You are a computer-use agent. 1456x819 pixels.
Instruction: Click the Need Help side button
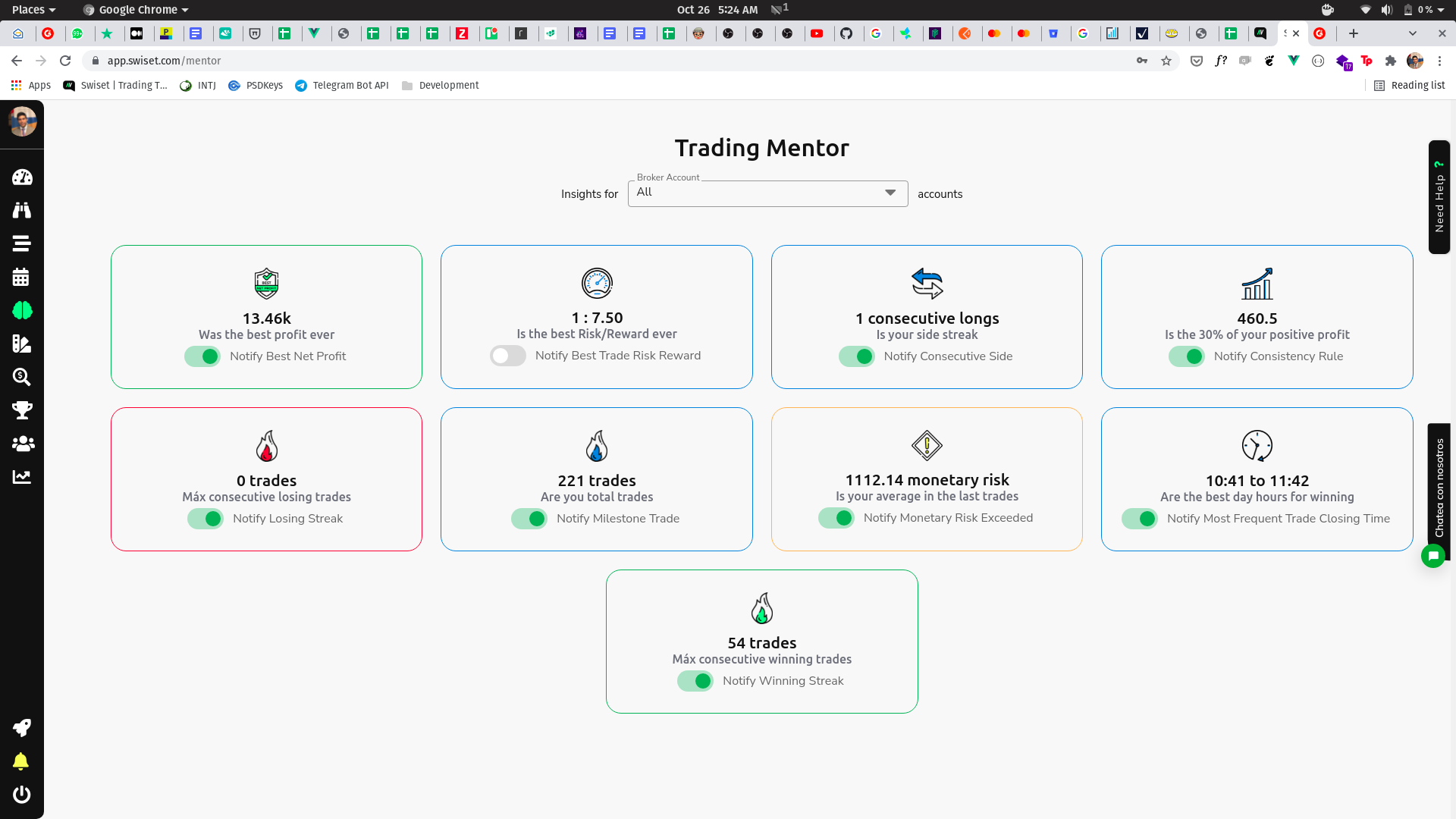pos(1439,197)
